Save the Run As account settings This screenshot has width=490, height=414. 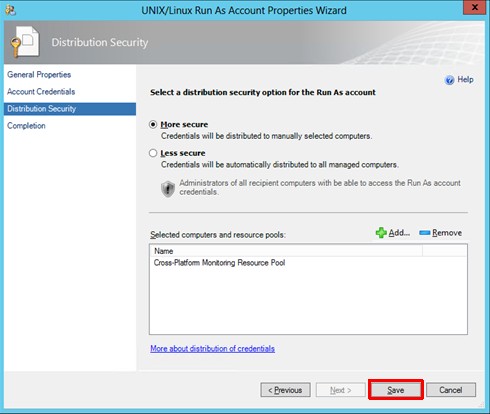pos(396,390)
